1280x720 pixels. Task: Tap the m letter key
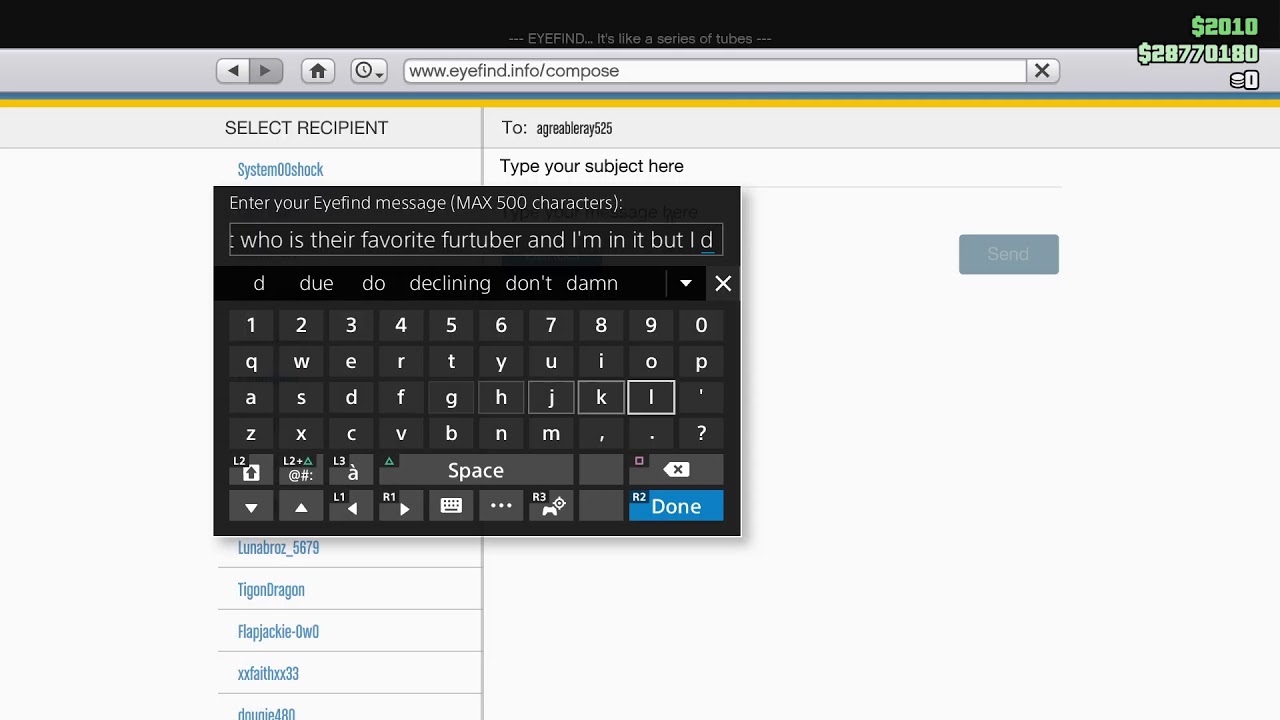[551, 434]
